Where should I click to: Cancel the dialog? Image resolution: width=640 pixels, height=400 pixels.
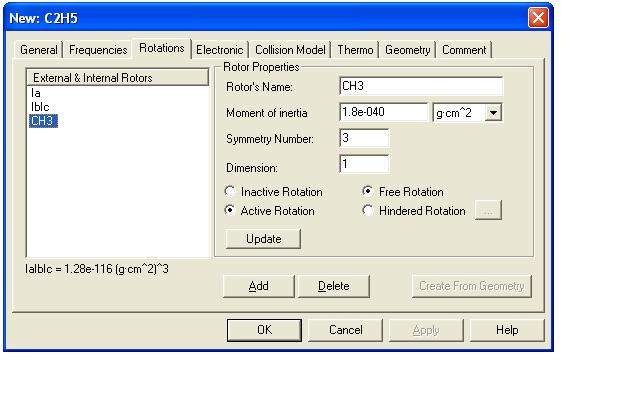point(345,330)
